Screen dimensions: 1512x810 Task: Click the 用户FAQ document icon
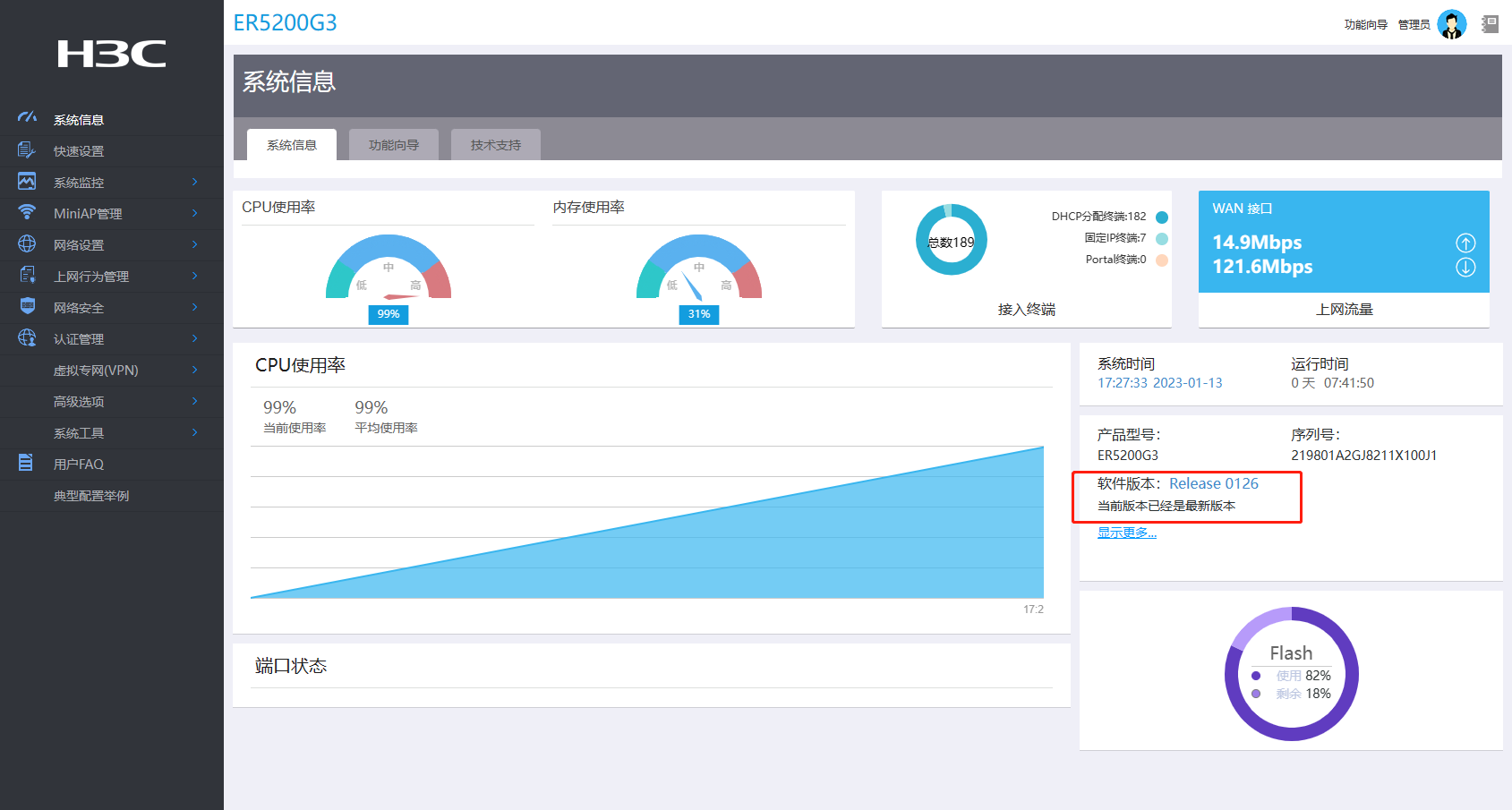(x=26, y=463)
